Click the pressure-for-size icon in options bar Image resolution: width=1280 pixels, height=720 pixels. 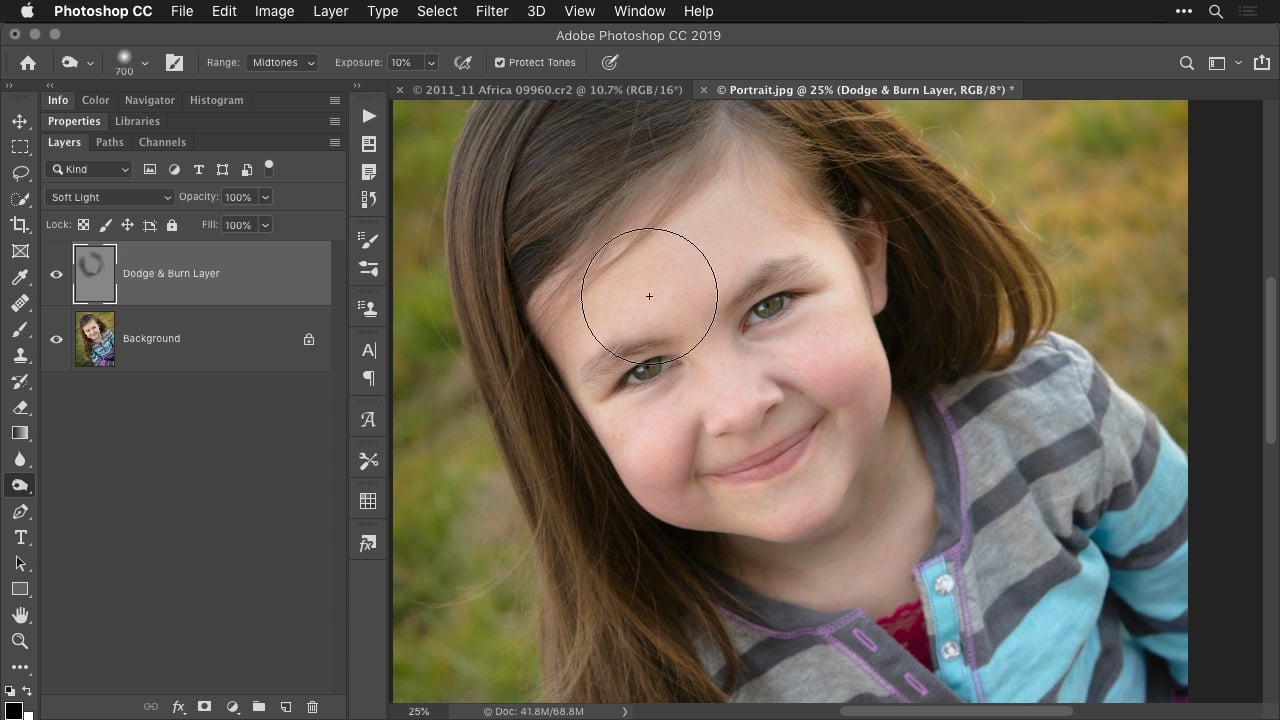click(x=609, y=62)
